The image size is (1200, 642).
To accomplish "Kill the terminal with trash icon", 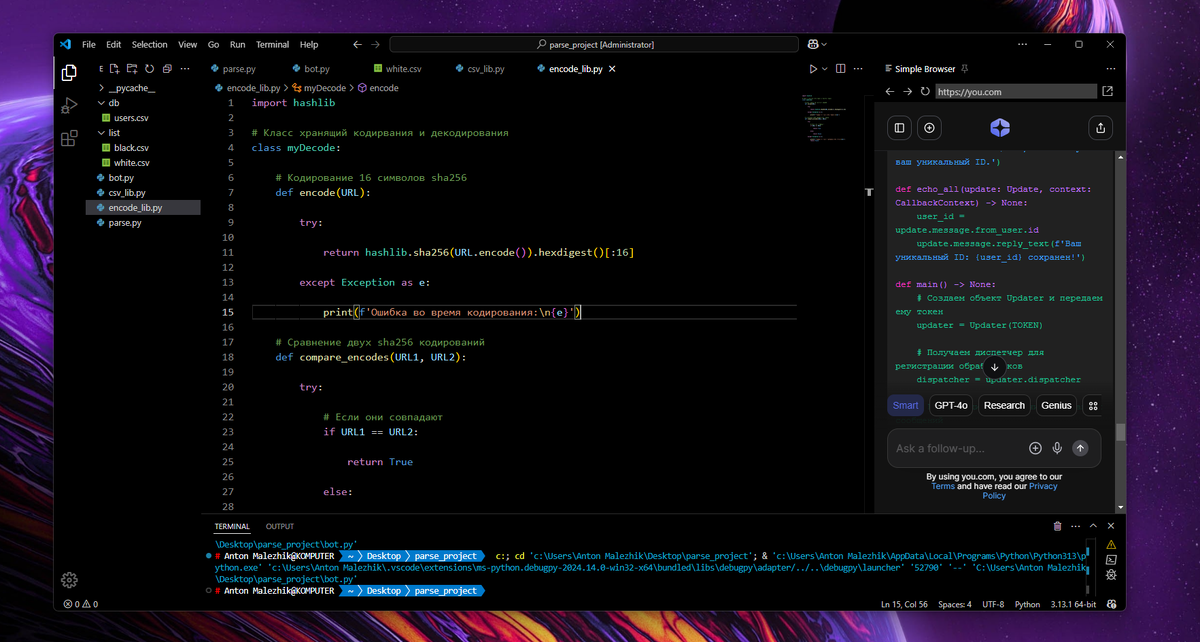I will click(x=1058, y=526).
